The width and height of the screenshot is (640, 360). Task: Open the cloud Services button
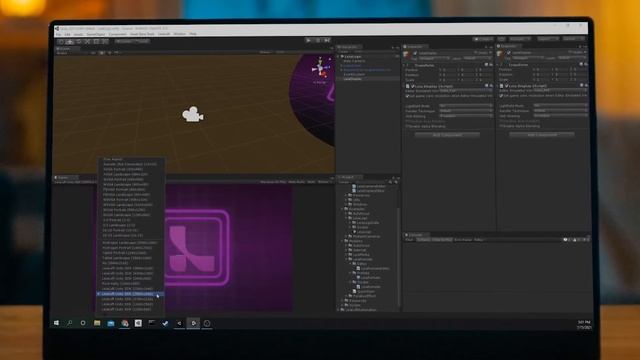coord(501,39)
